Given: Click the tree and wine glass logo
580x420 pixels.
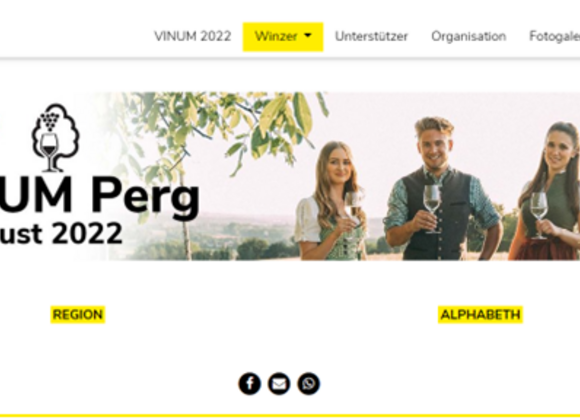Looking at the screenshot, I should 55,138.
